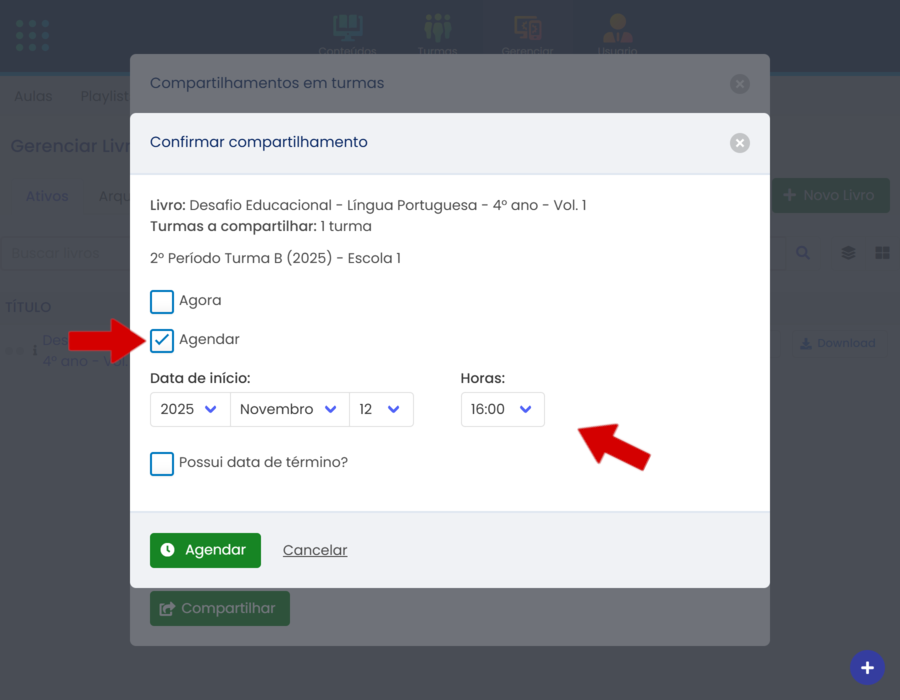Close the Compartilhamentos em turmas dialog
Viewport: 900px width, 700px height.
[739, 84]
